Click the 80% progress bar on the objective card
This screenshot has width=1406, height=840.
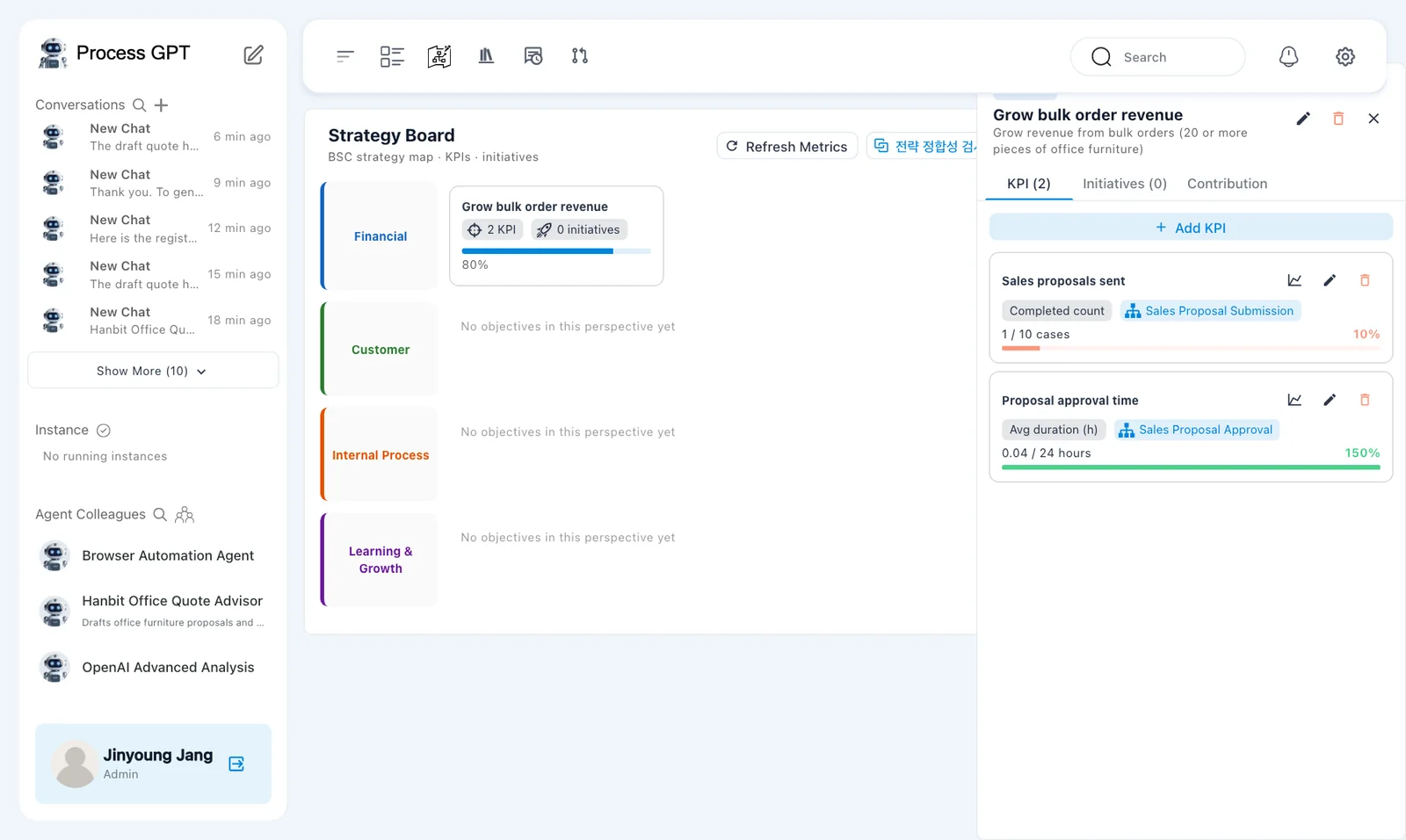[556, 251]
